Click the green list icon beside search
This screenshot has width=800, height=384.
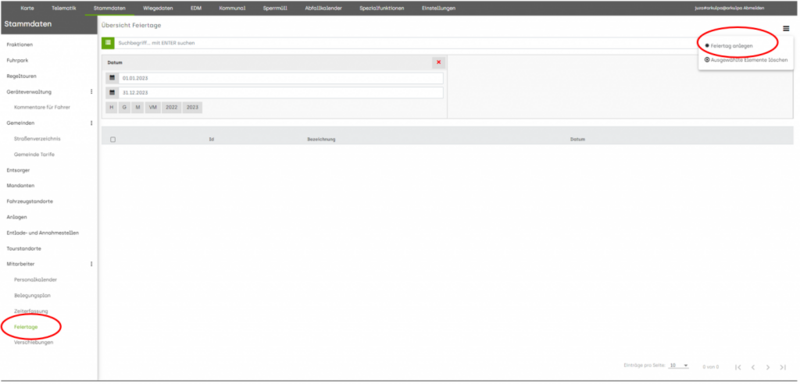(108, 43)
